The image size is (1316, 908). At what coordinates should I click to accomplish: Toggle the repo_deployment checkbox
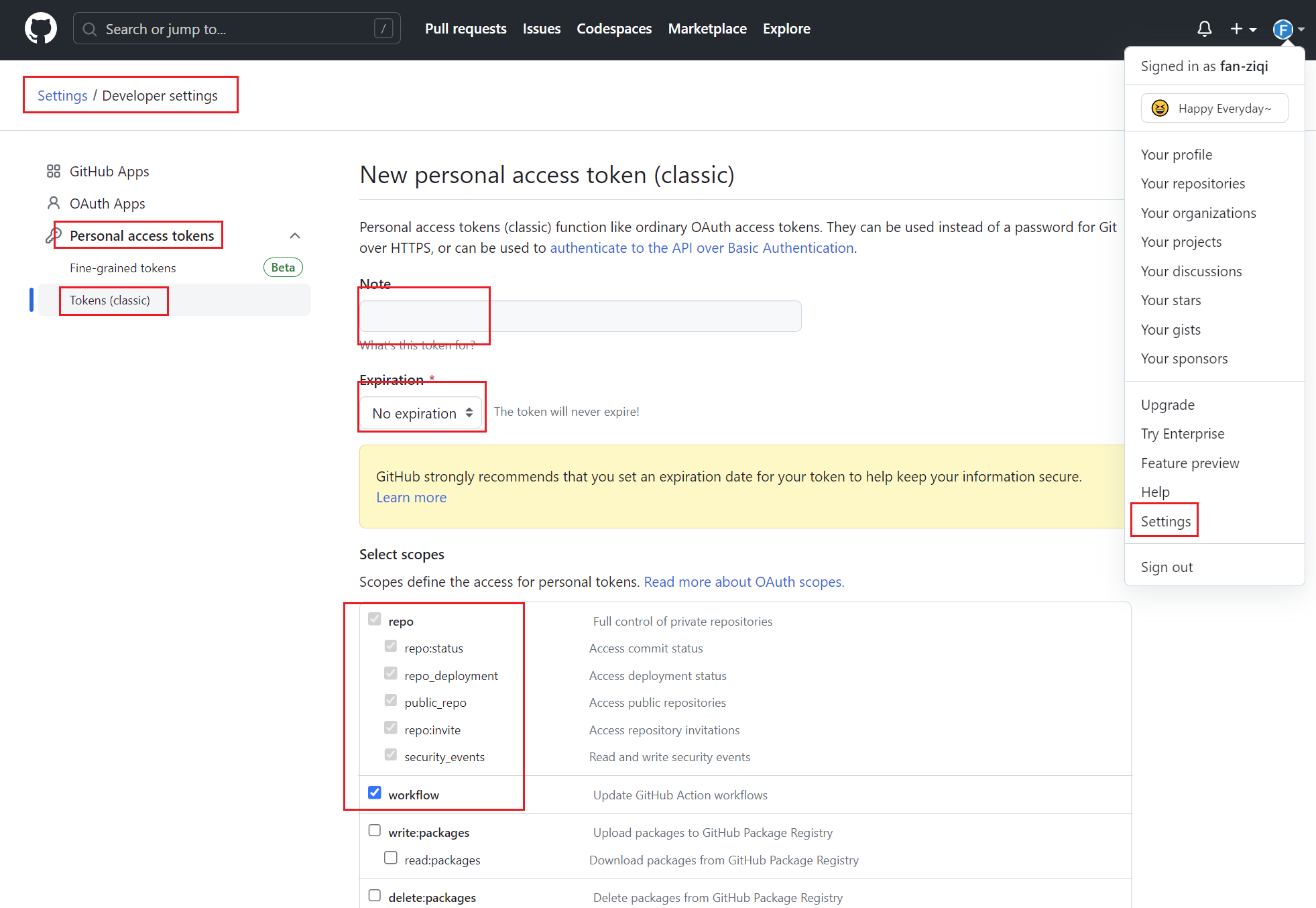[391, 673]
